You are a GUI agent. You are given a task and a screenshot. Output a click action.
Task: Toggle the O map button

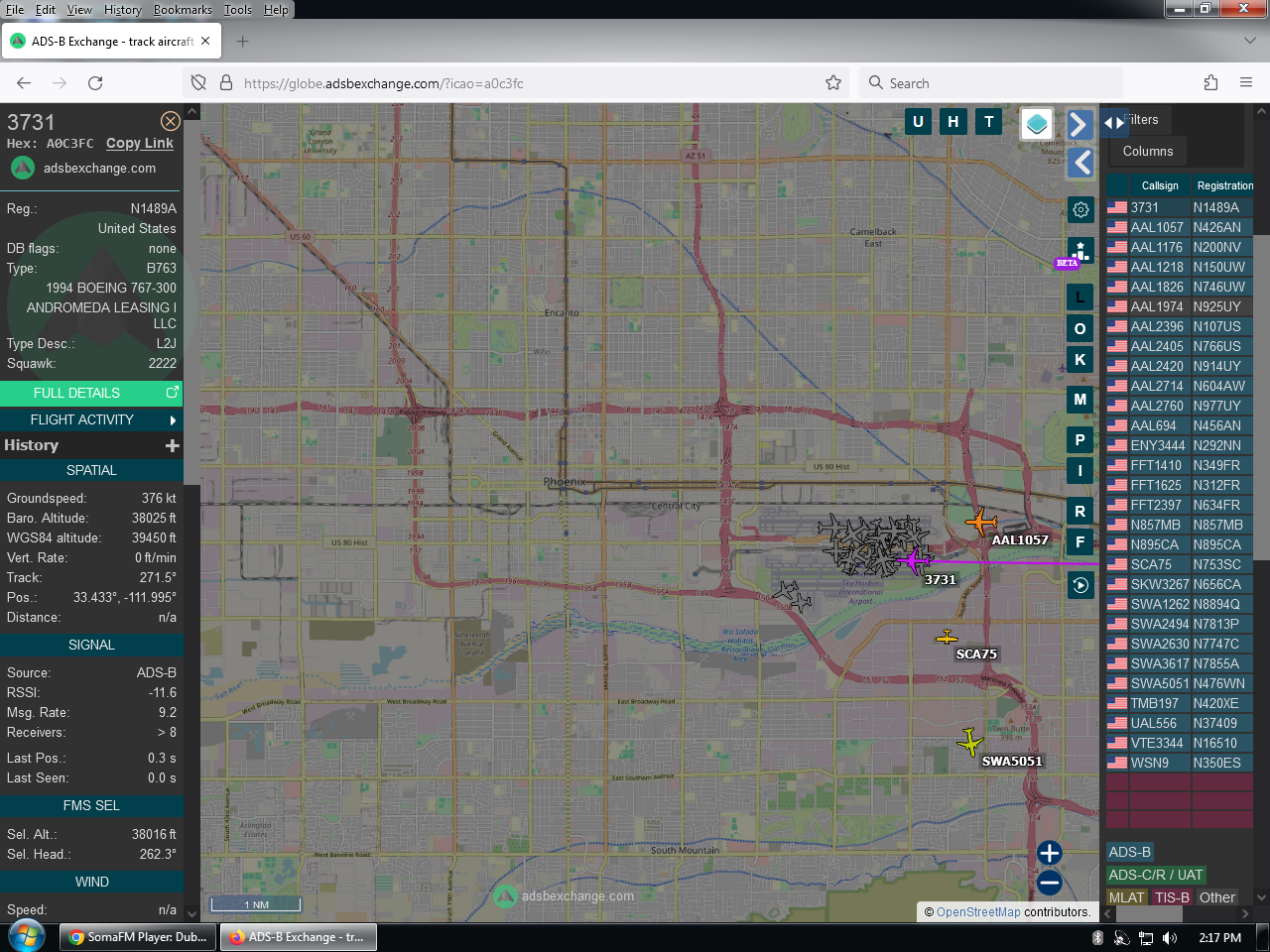pyautogui.click(x=1080, y=328)
